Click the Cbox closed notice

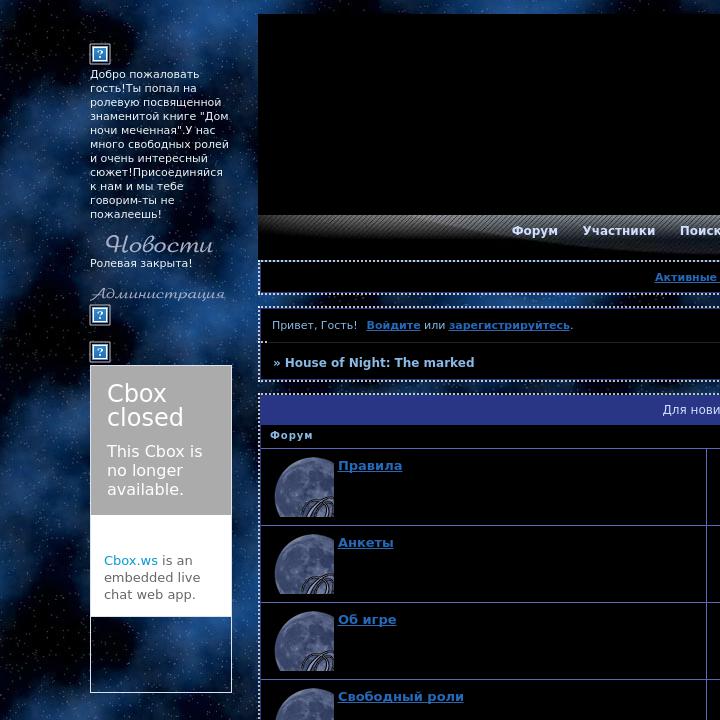161,440
